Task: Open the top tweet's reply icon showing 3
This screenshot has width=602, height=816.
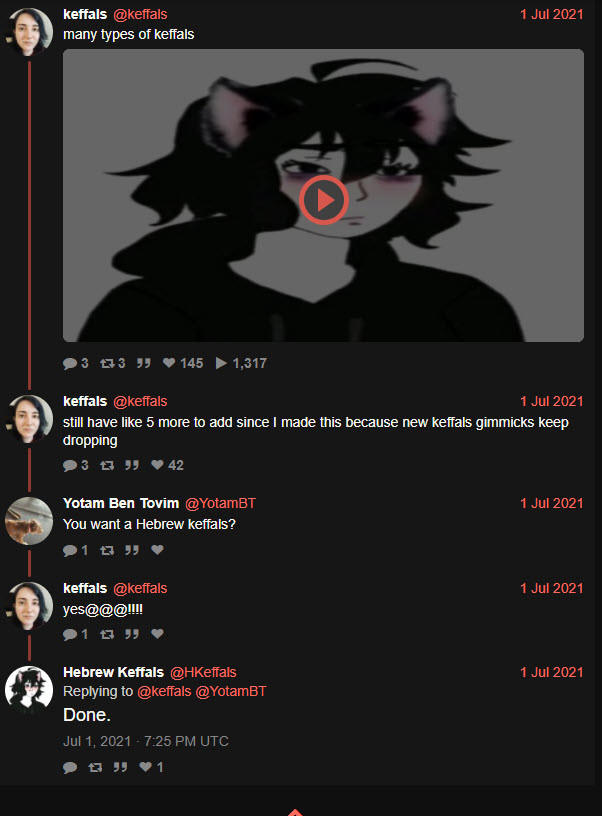Action: tap(70, 363)
